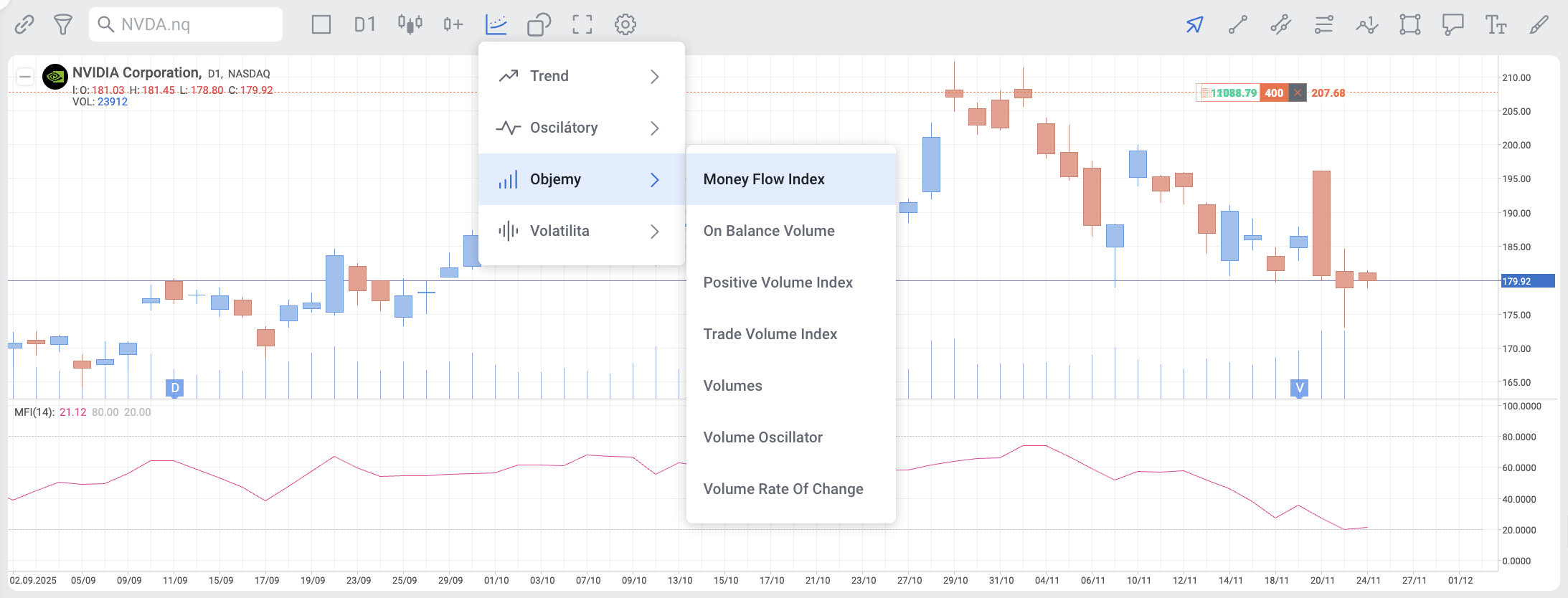This screenshot has width=1568, height=598.
Task: Select the comment bubble annotation tool
Action: click(x=1453, y=24)
